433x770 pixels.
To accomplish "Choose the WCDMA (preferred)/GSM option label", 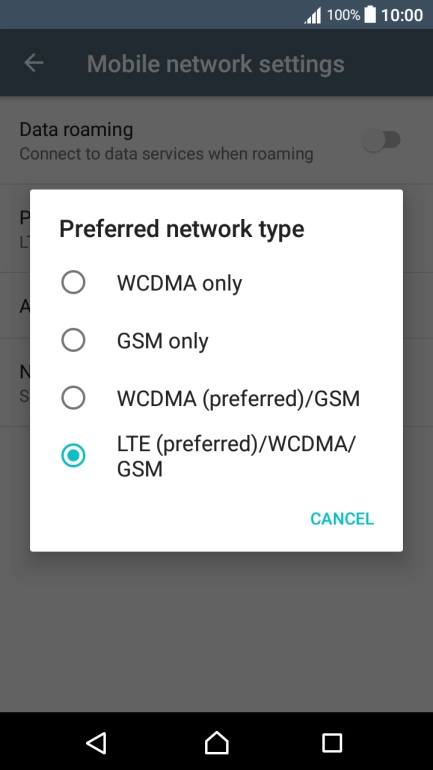I will (x=238, y=398).
